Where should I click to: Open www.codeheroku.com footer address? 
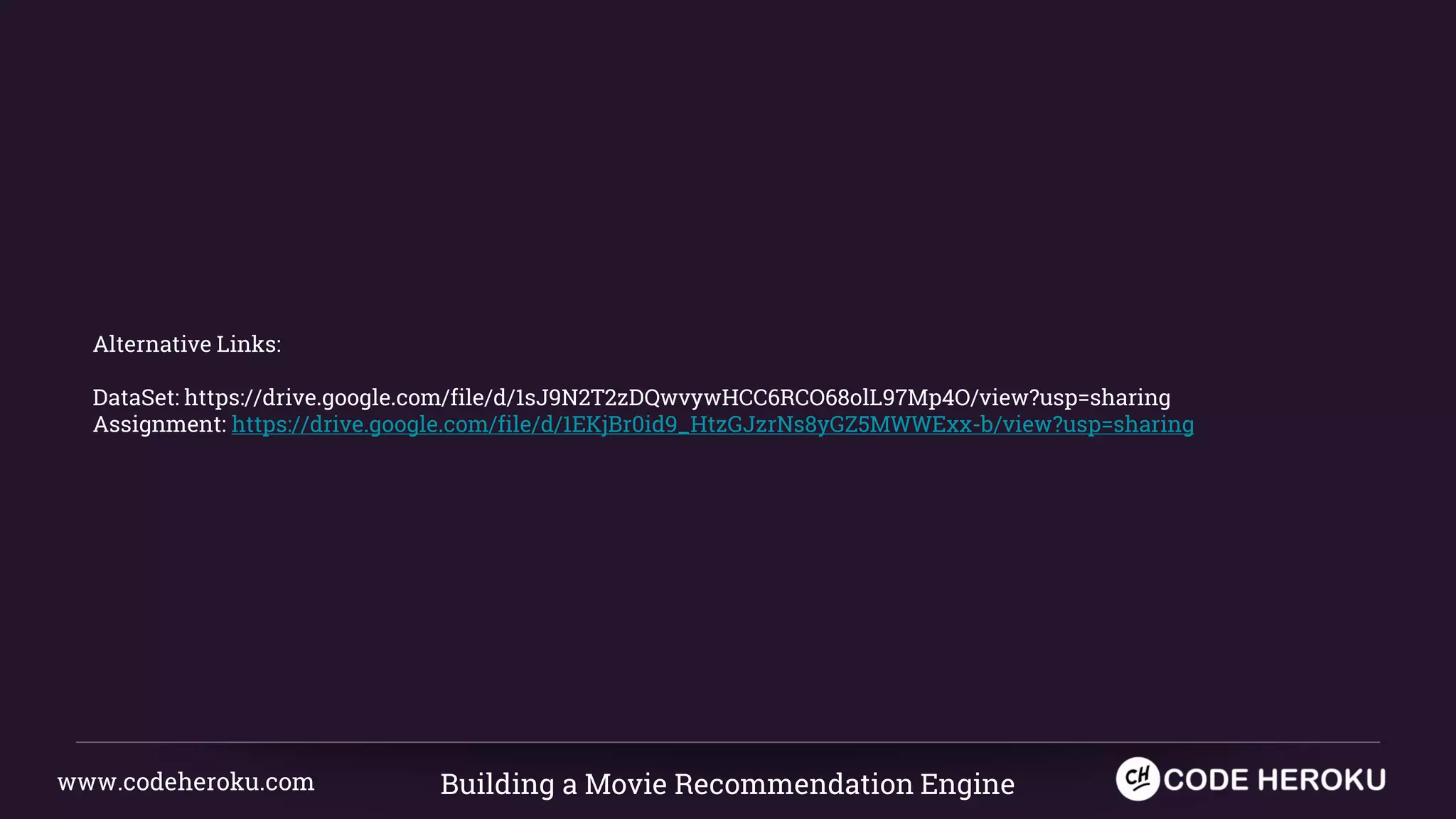tap(186, 782)
